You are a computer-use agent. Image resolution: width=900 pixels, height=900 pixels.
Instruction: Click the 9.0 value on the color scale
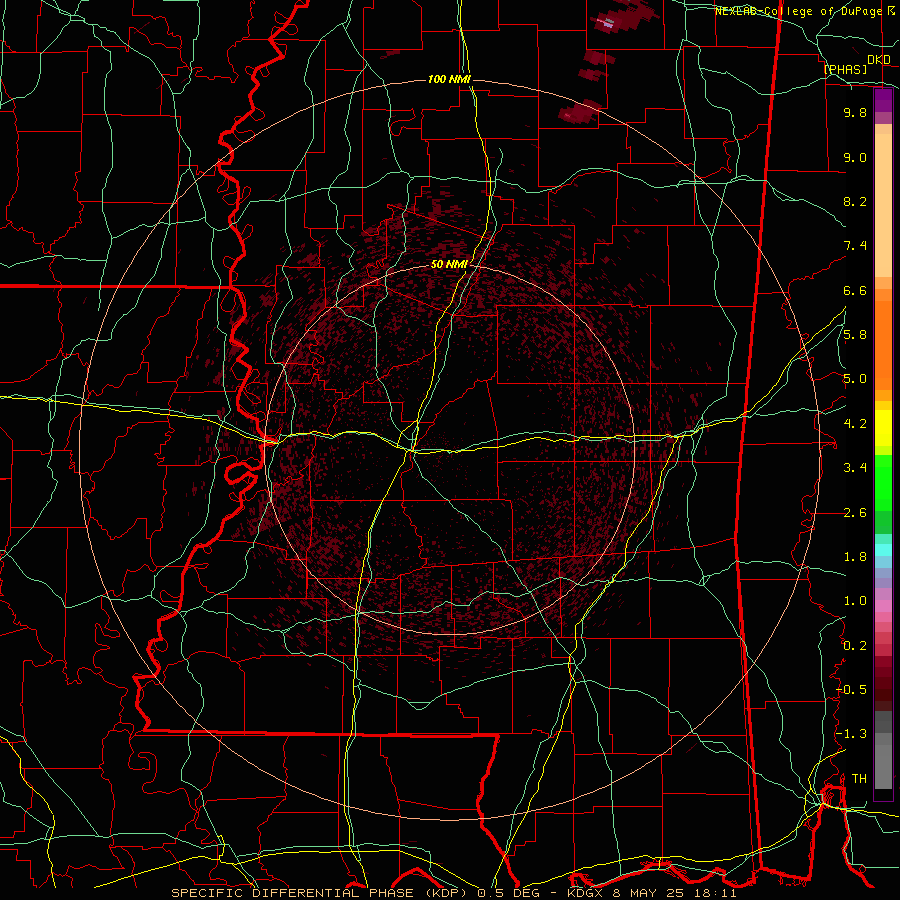(x=855, y=157)
